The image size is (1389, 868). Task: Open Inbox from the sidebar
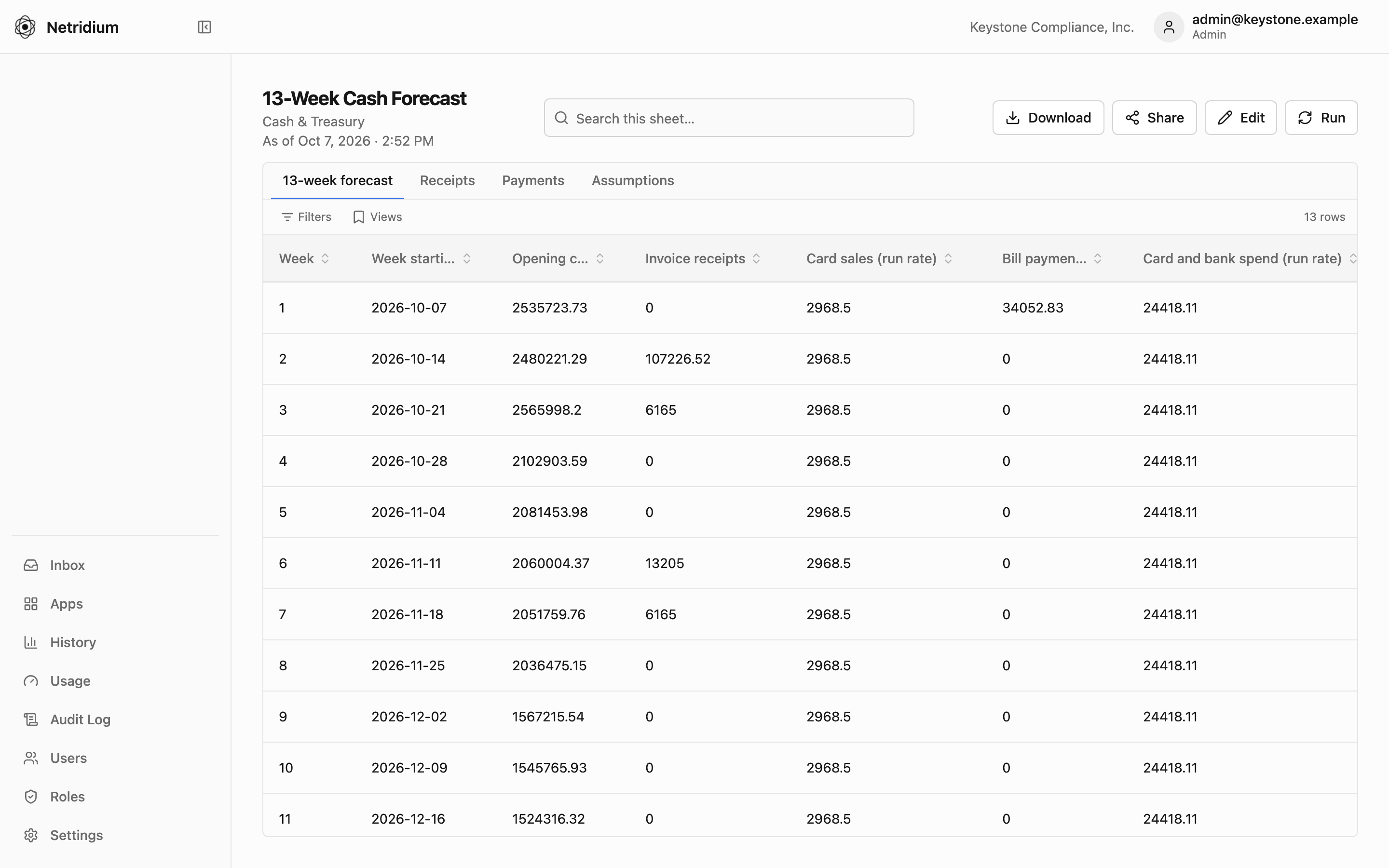pyautogui.click(x=115, y=565)
